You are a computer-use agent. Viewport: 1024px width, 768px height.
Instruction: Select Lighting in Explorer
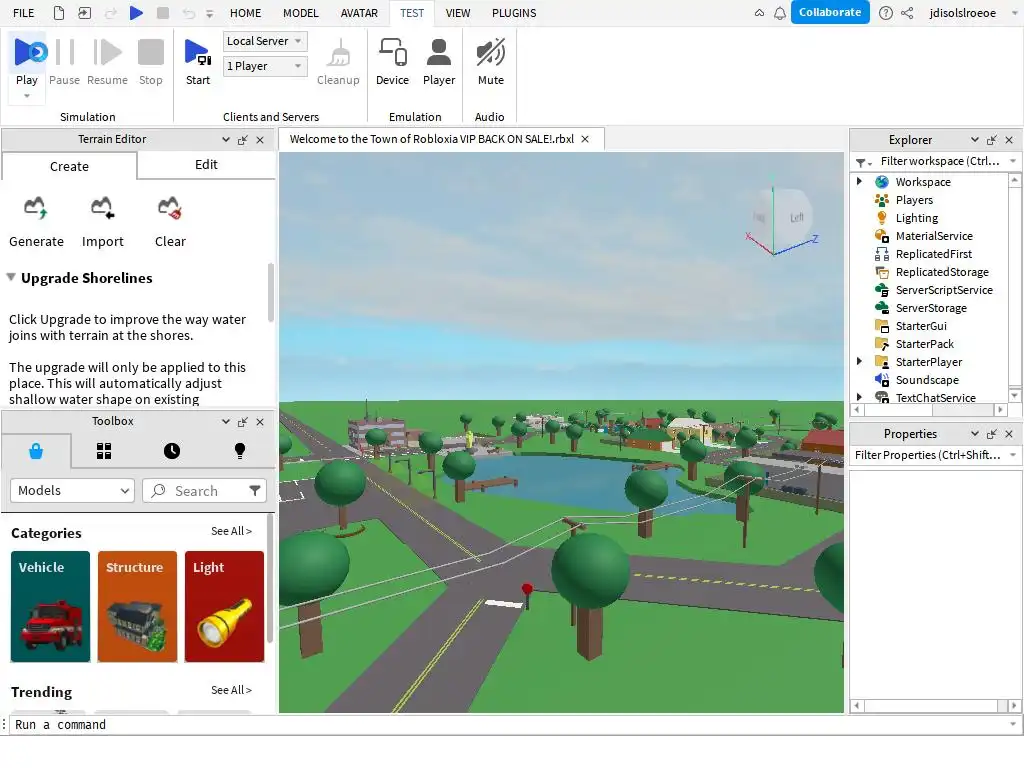(x=916, y=217)
